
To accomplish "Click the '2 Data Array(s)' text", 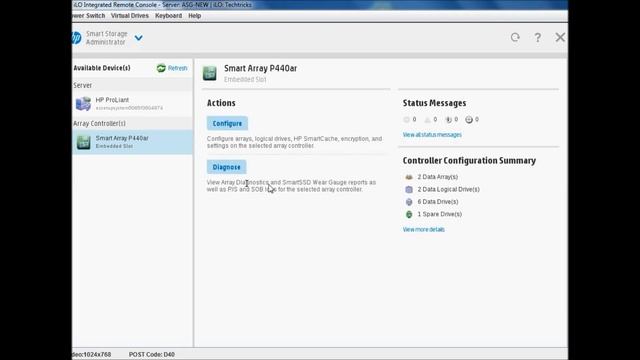I will pos(438,177).
